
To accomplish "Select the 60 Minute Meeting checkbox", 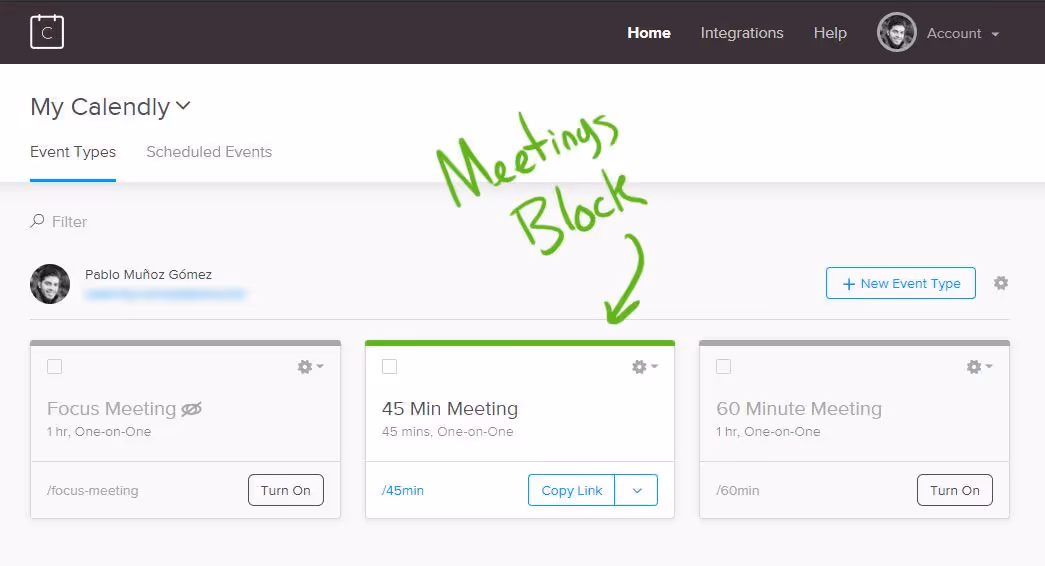I will (724, 367).
